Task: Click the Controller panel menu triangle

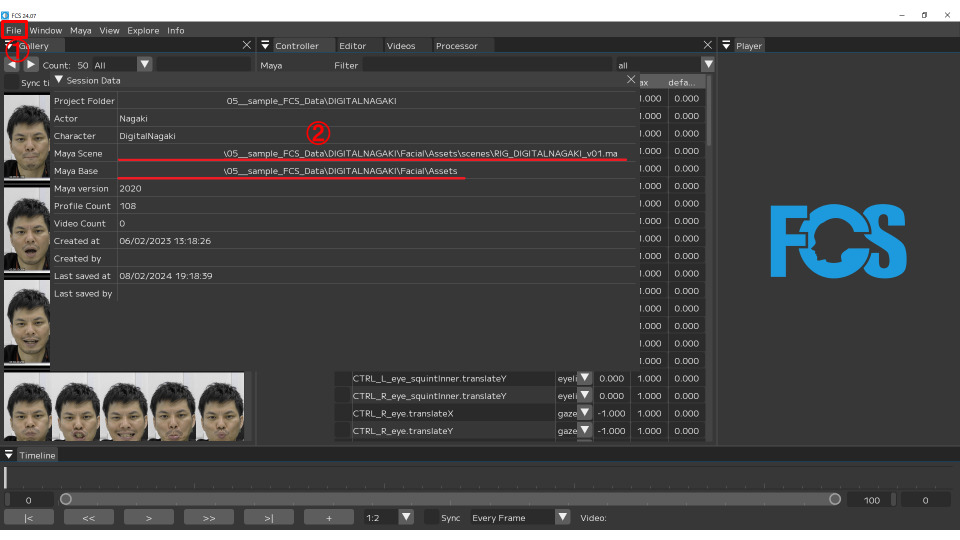Action: click(x=265, y=45)
